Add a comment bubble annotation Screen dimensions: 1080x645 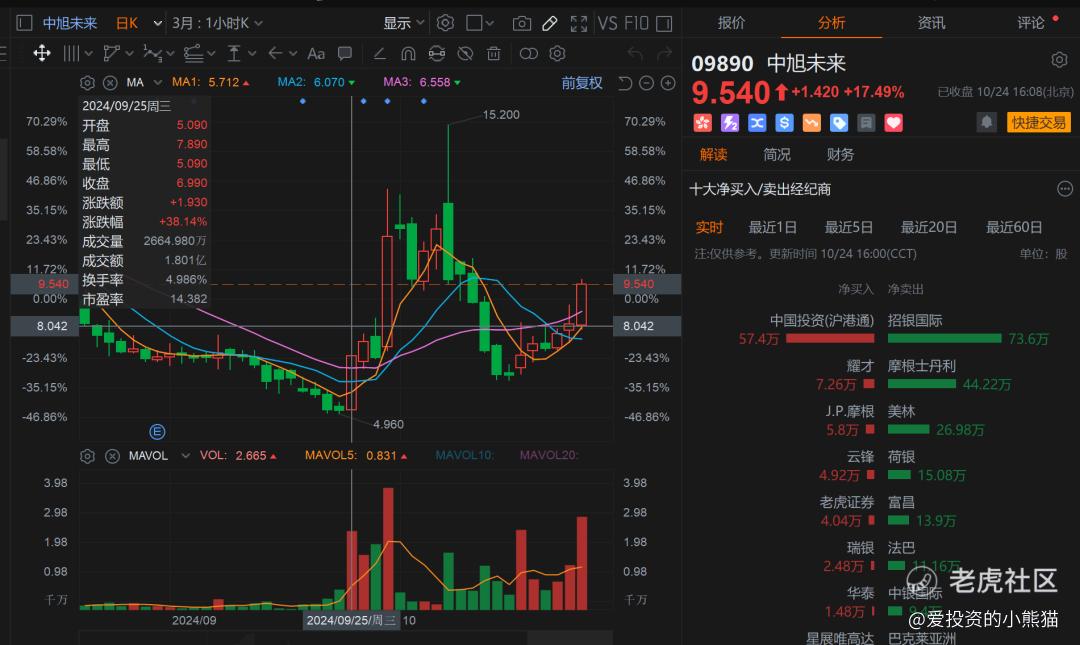tap(345, 53)
